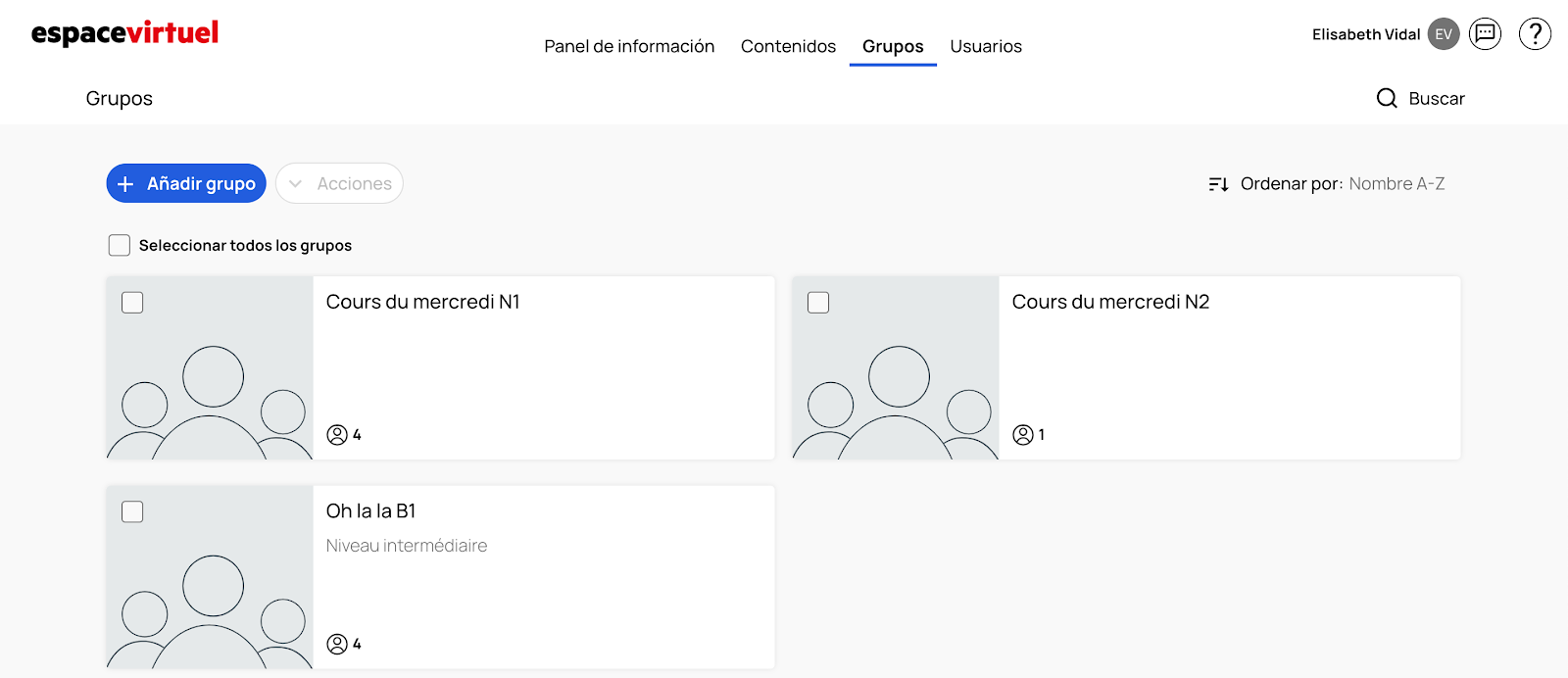1568x678 pixels.
Task: Click member count icon for Cours du mercredi N1
Action: pyautogui.click(x=337, y=434)
